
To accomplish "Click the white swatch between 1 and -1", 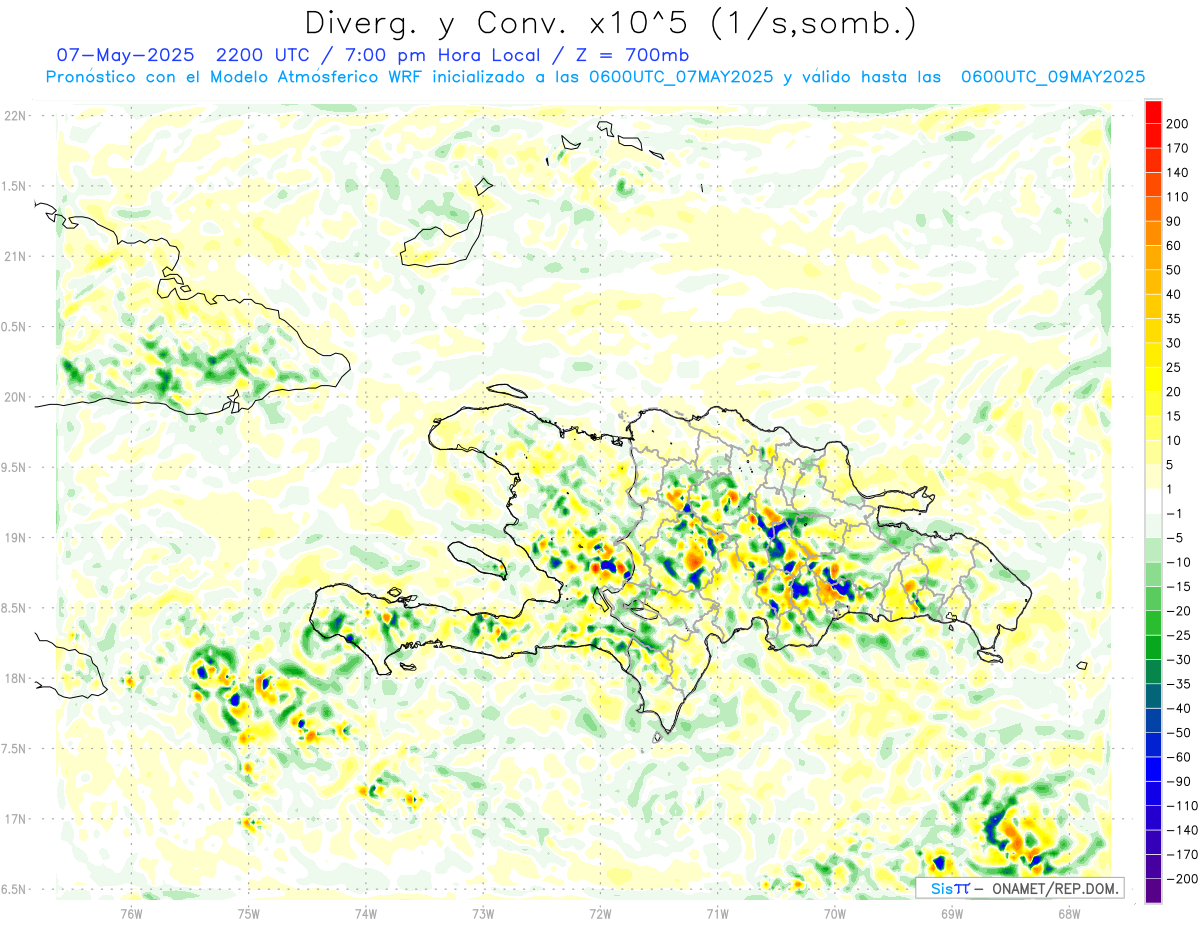I will coord(1153,501).
